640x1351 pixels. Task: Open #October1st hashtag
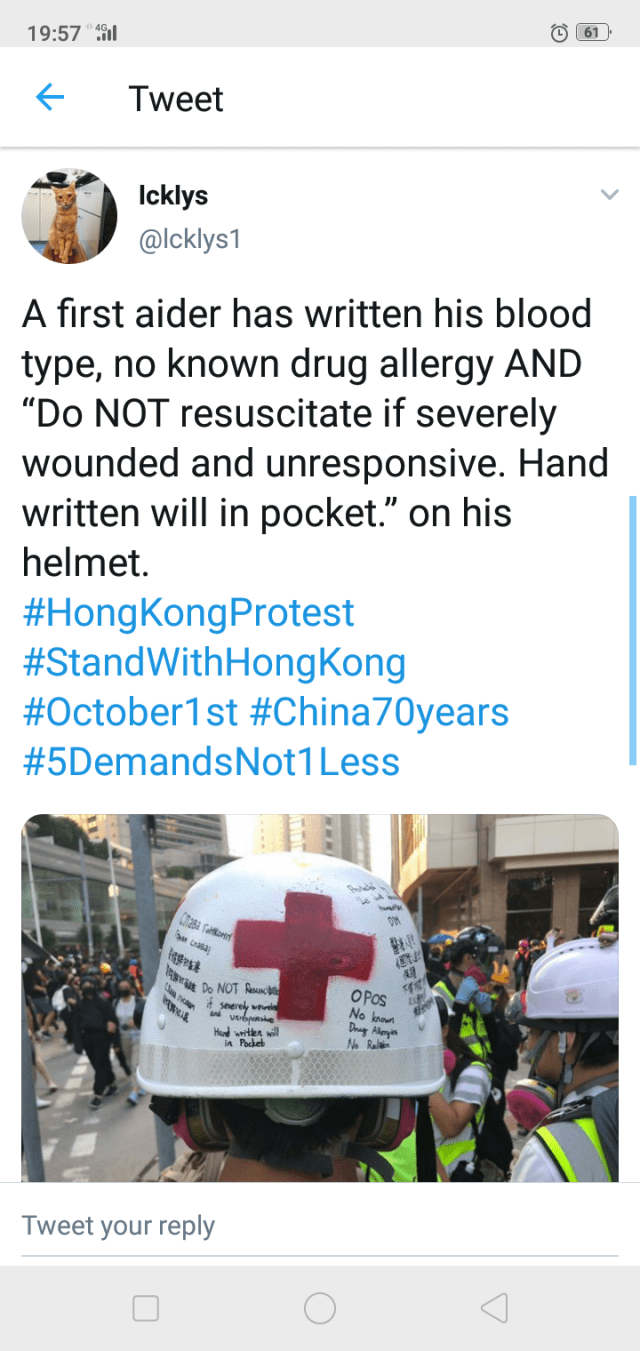point(130,712)
